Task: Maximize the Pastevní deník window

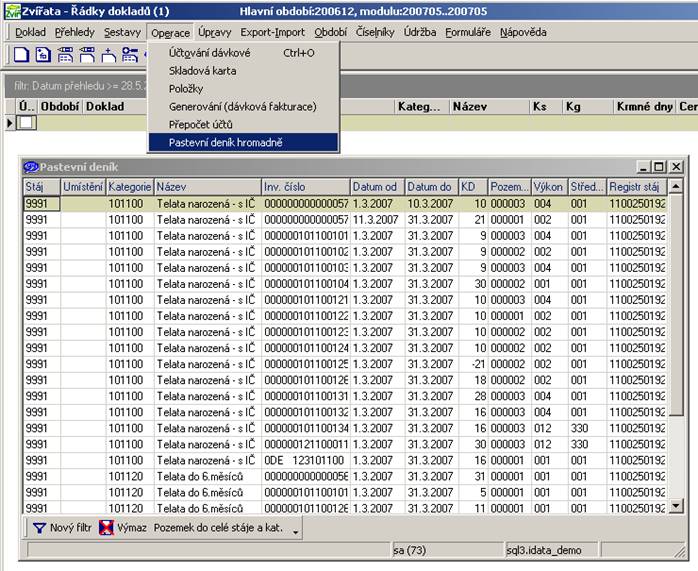Action: (x=659, y=167)
